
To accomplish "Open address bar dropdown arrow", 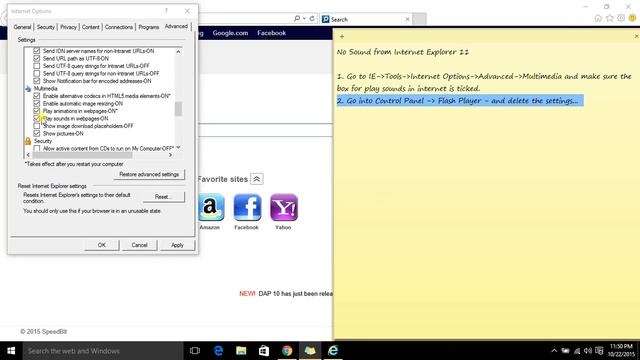I will [304, 18].
